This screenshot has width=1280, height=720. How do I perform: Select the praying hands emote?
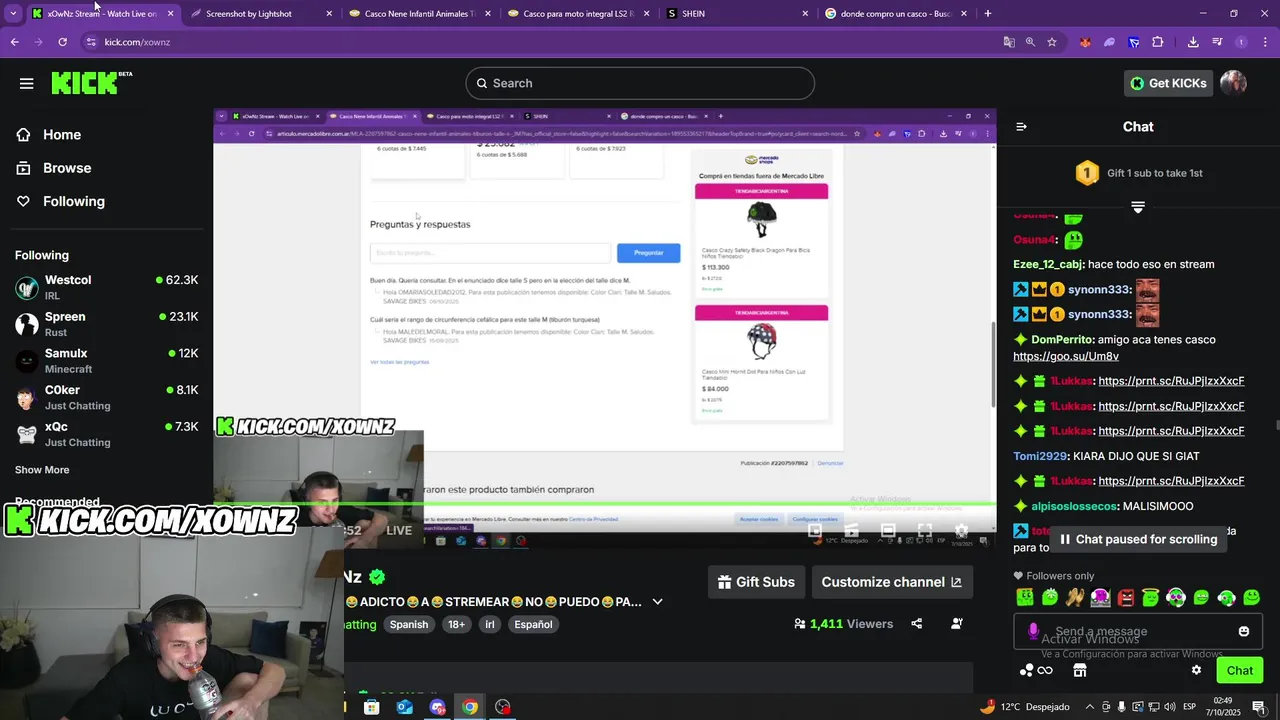[1075, 598]
